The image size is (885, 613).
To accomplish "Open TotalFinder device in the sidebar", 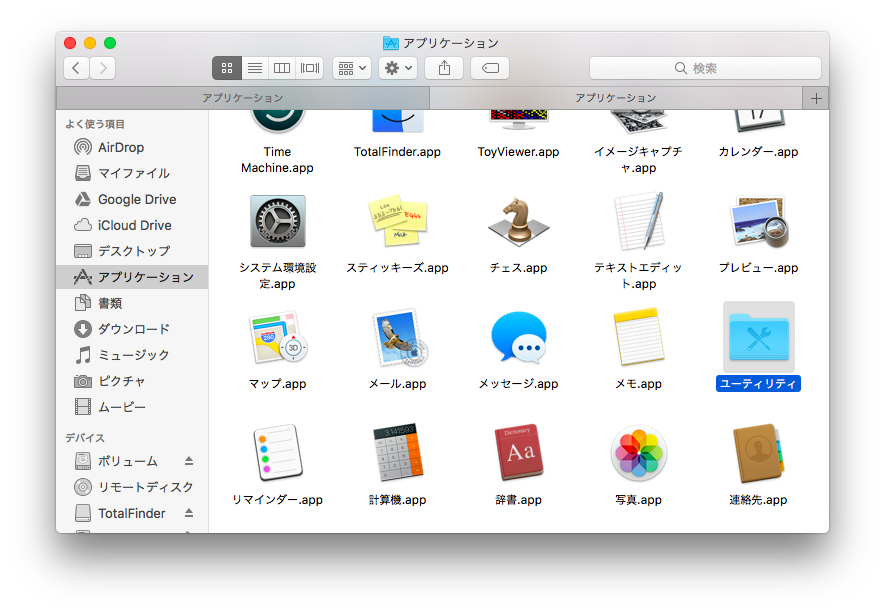I will [132, 513].
